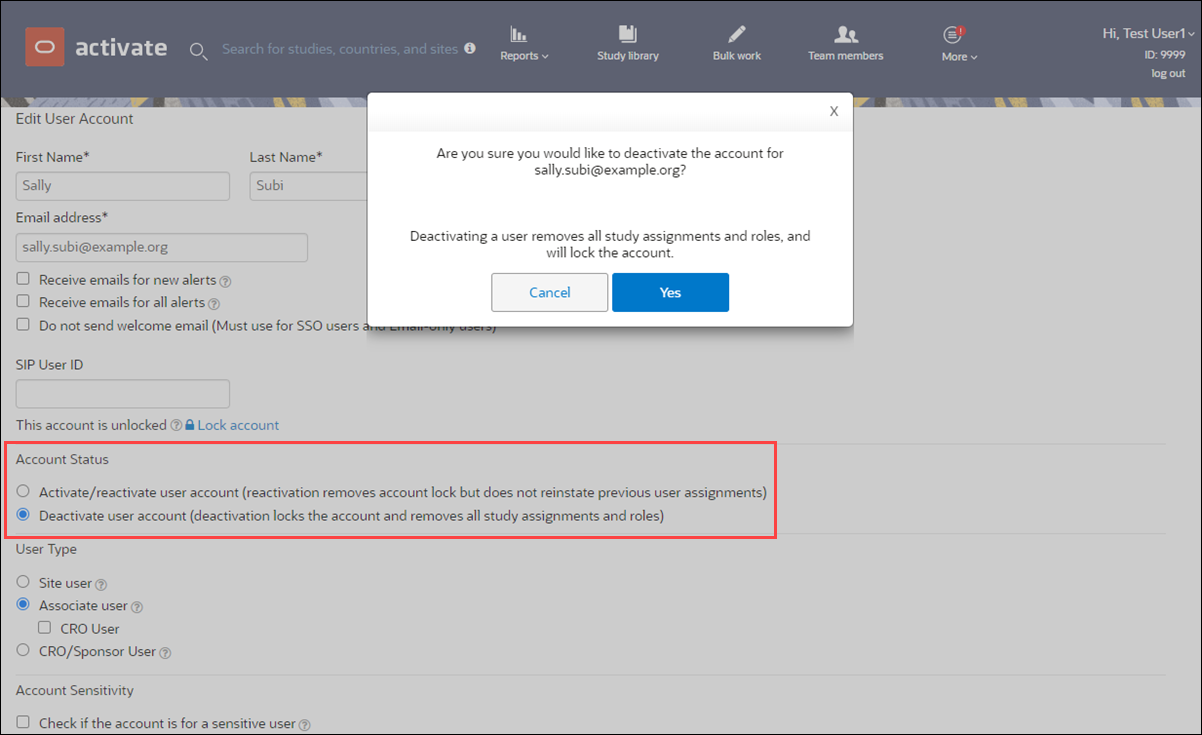Go to the Team members label
The height and width of the screenshot is (735, 1202).
pos(846,56)
